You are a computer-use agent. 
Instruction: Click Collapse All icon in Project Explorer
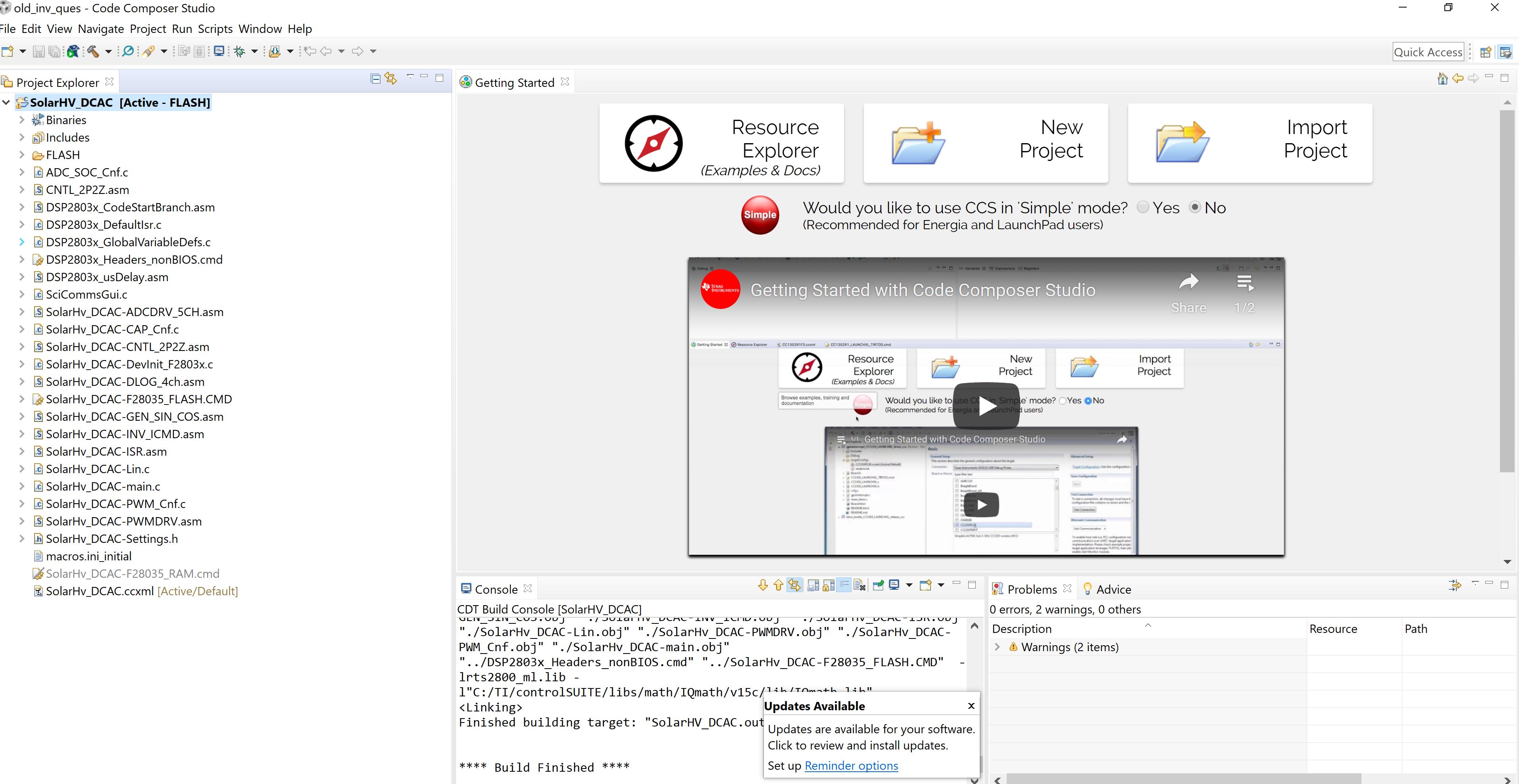(x=375, y=79)
